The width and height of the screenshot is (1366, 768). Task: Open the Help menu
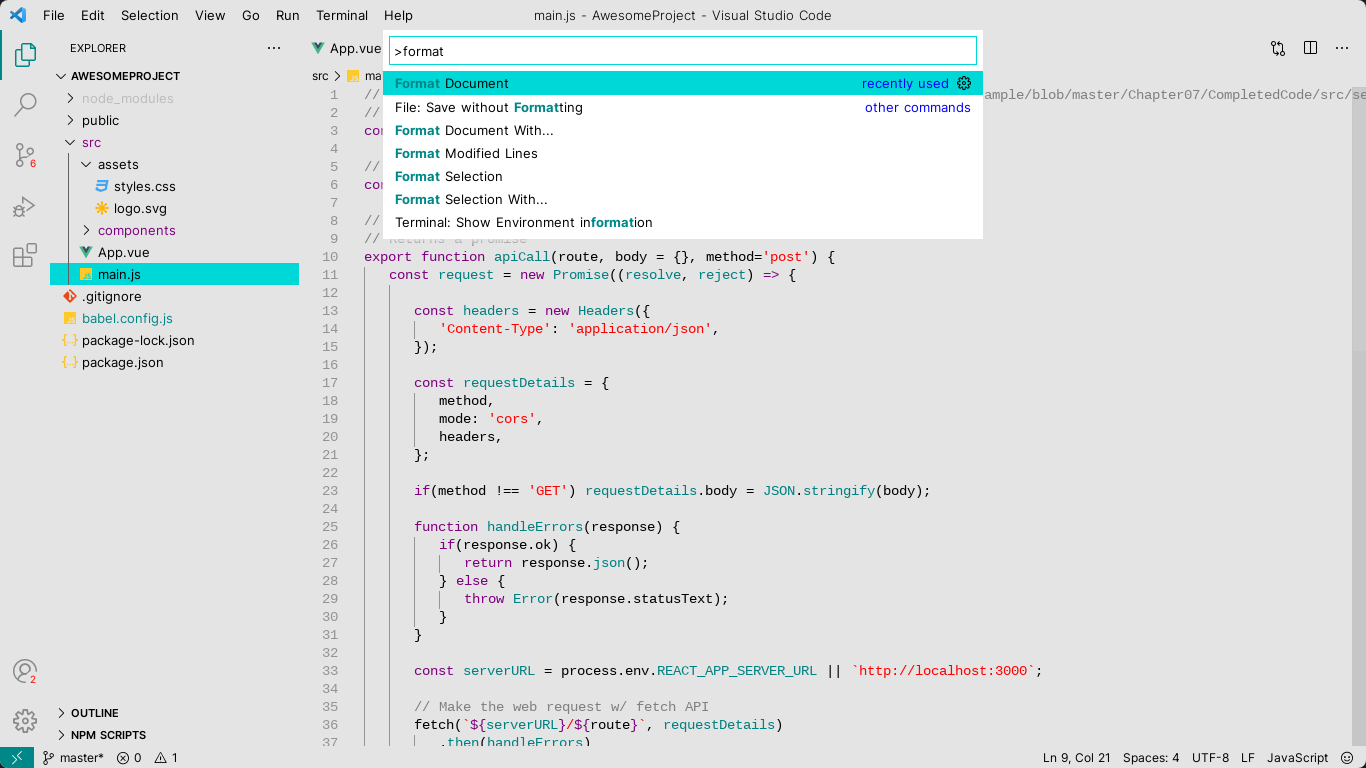(398, 15)
